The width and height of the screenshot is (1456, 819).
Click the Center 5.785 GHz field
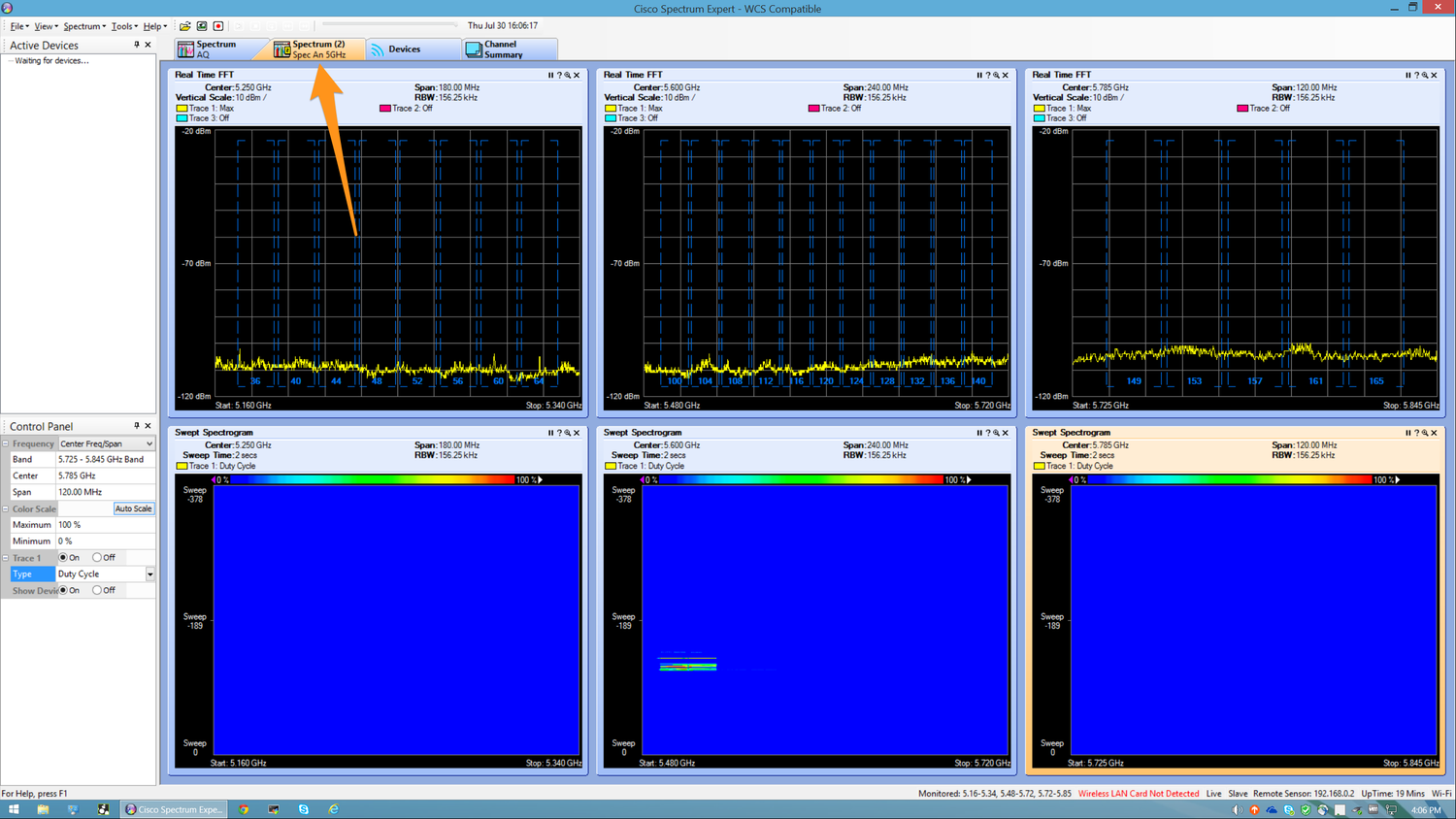tap(105, 475)
